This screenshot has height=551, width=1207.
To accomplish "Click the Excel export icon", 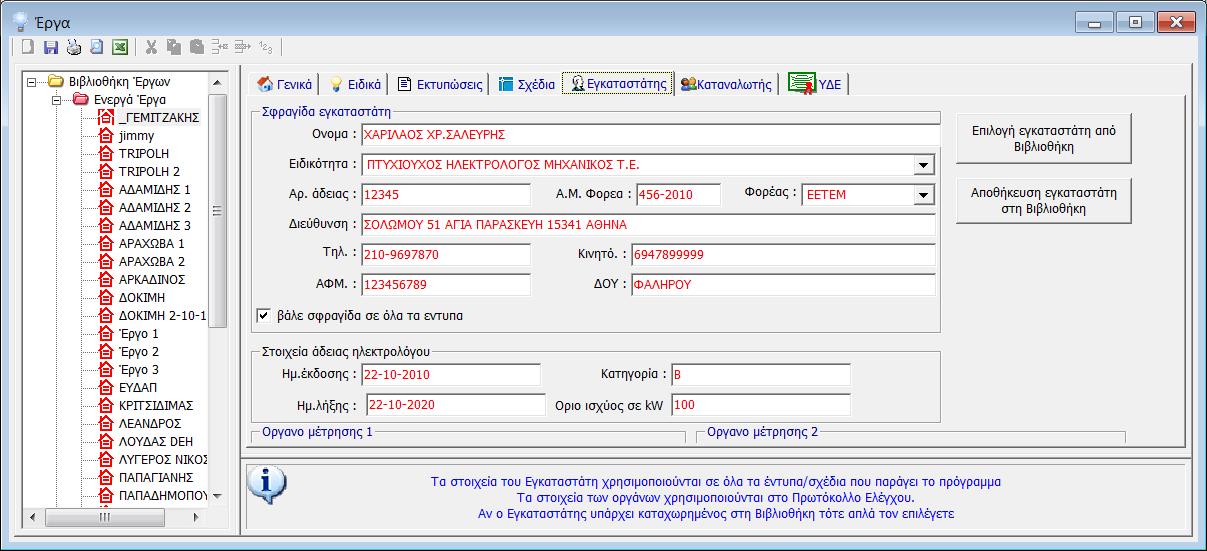I will point(120,46).
